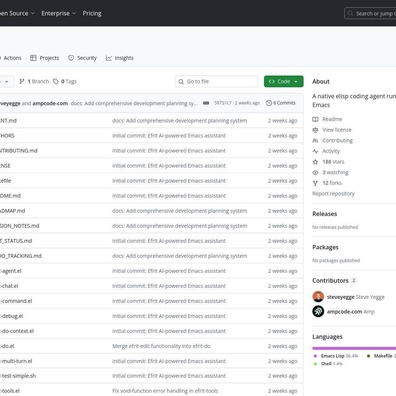Screen dimensions: 396x396
Task: Click the Go to file search box
Action: click(x=216, y=81)
